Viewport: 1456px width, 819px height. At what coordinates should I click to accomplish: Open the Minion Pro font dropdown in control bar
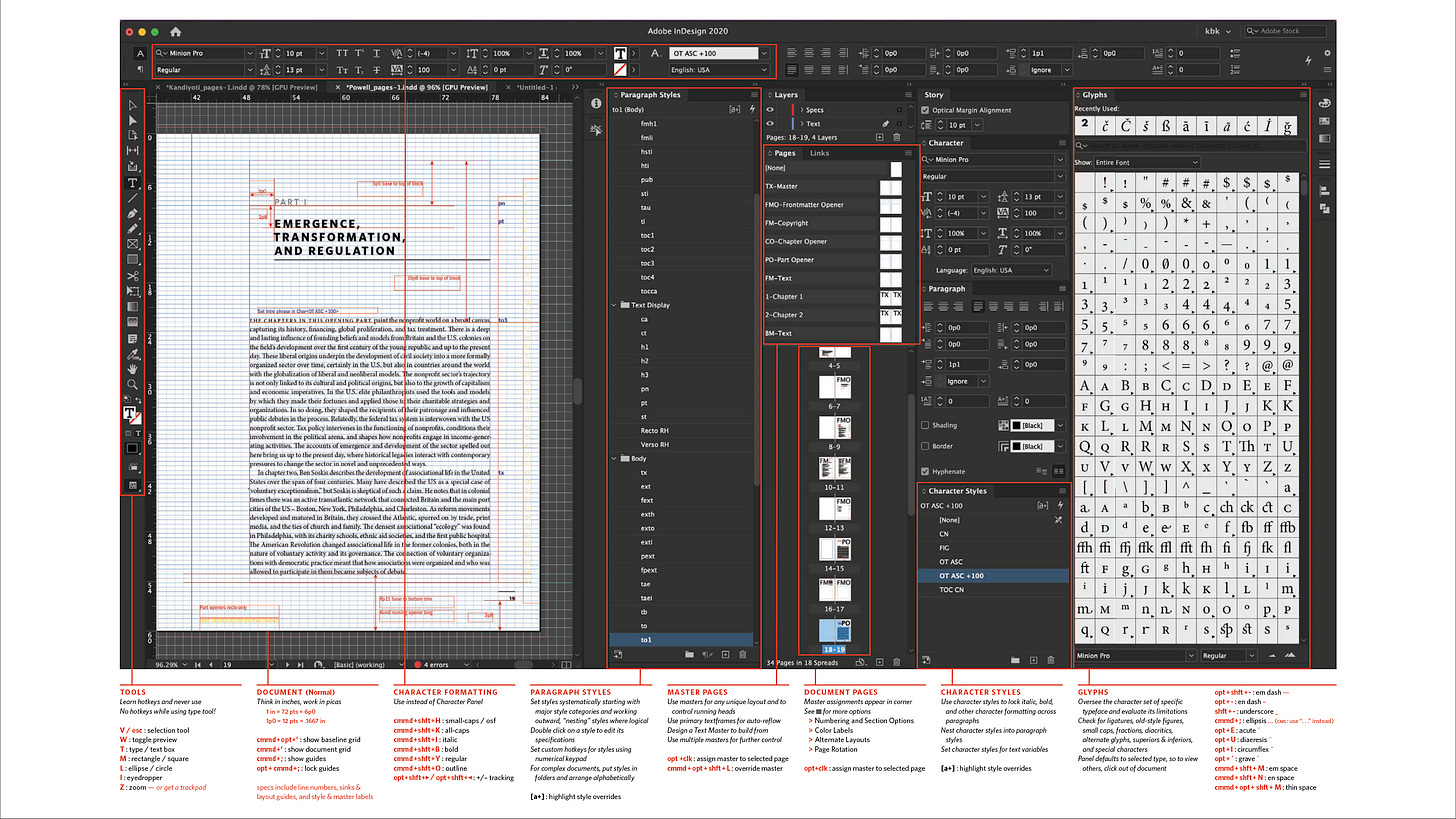[x=248, y=53]
